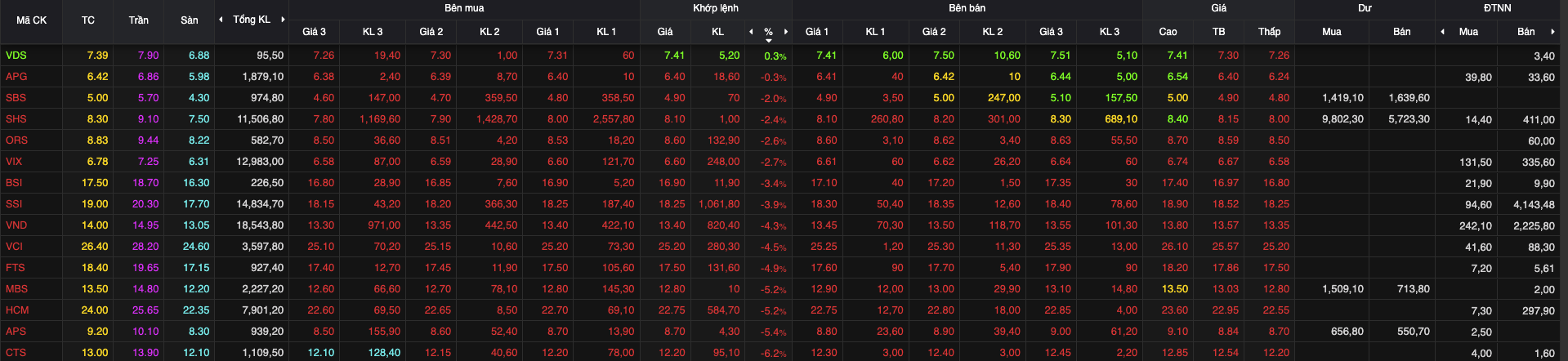1568x361 pixels.
Task: Click Mua header under ĐTNN group
Action: click(1468, 32)
